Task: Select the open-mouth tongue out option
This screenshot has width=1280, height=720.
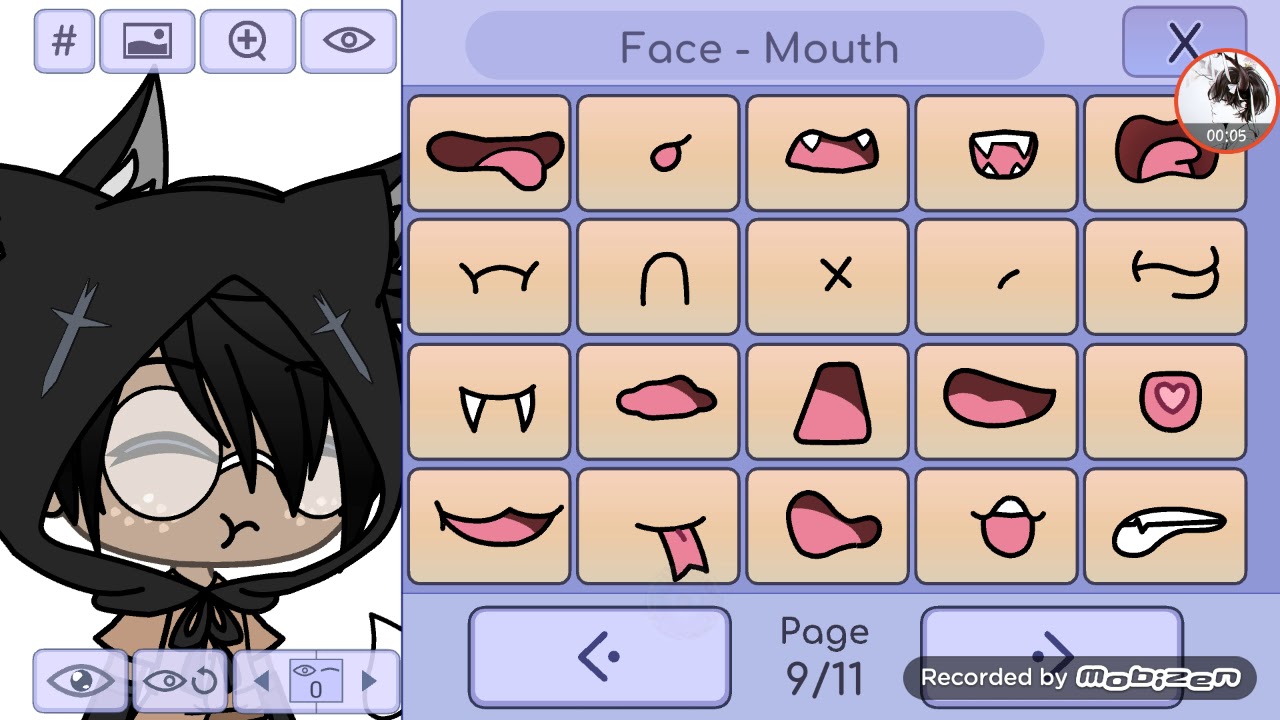Action: tap(489, 153)
